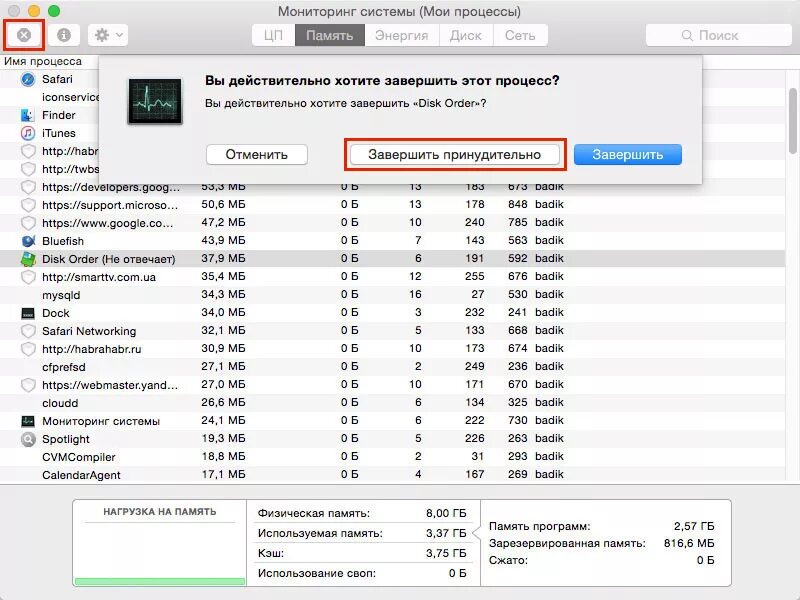Click the vertical scrollbar of process list
The image size is (800, 600).
tap(792, 121)
